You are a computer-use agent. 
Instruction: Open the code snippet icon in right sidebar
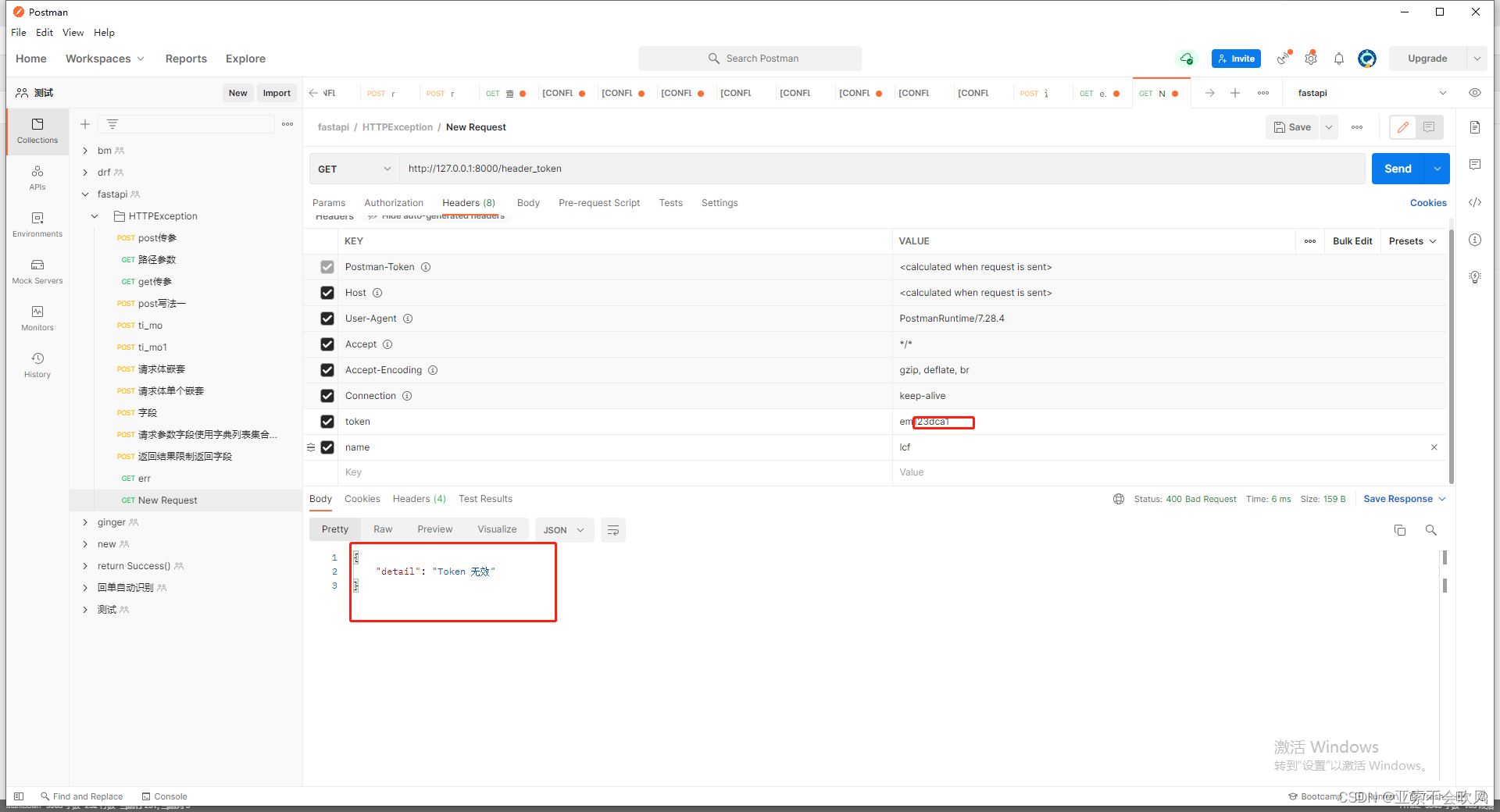[1475, 202]
